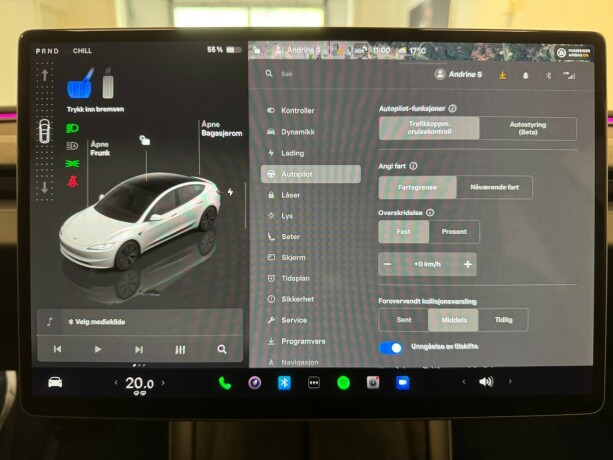The image size is (613, 460).
Task: Open the Spotify app in the dock
Action: (344, 383)
